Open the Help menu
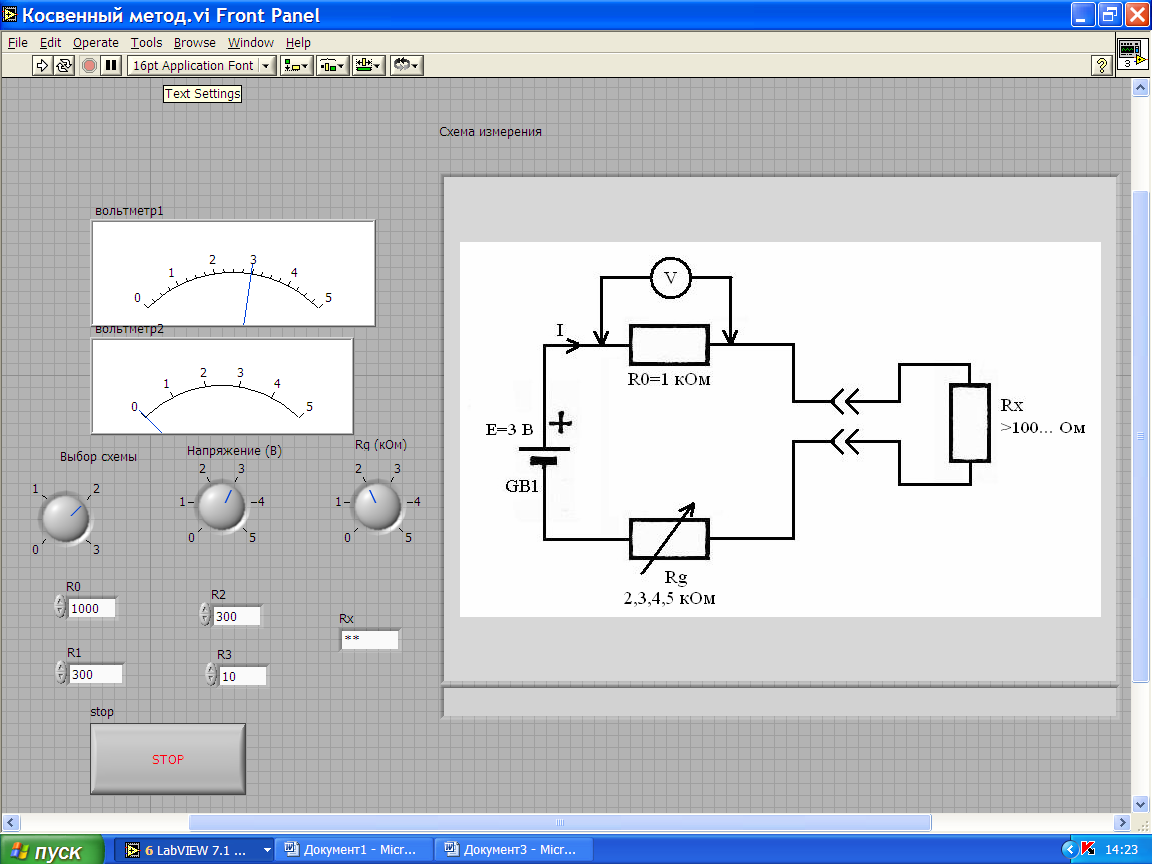Screen dimensions: 1152x864 pos(298,43)
